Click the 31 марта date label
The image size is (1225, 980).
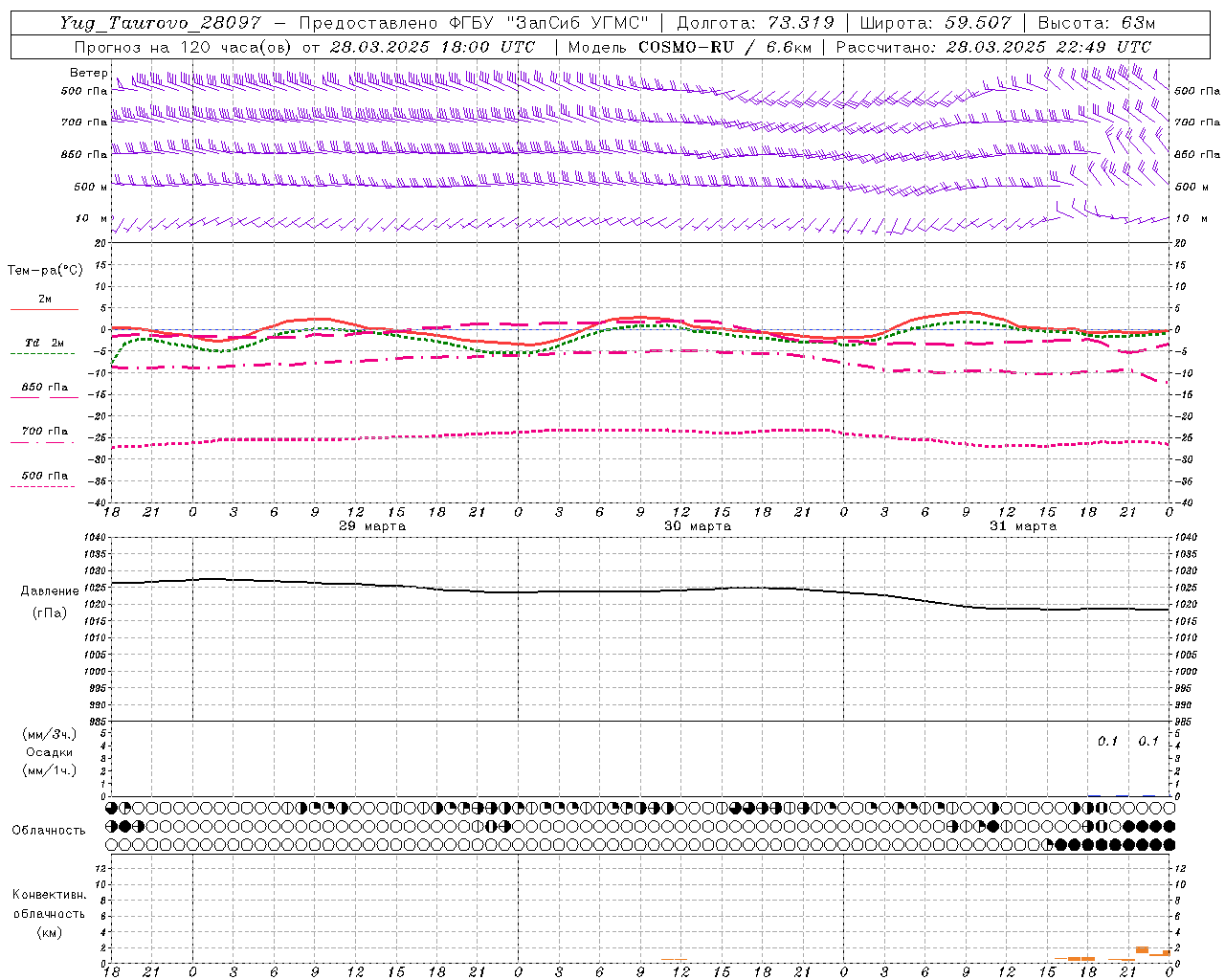point(1023,526)
